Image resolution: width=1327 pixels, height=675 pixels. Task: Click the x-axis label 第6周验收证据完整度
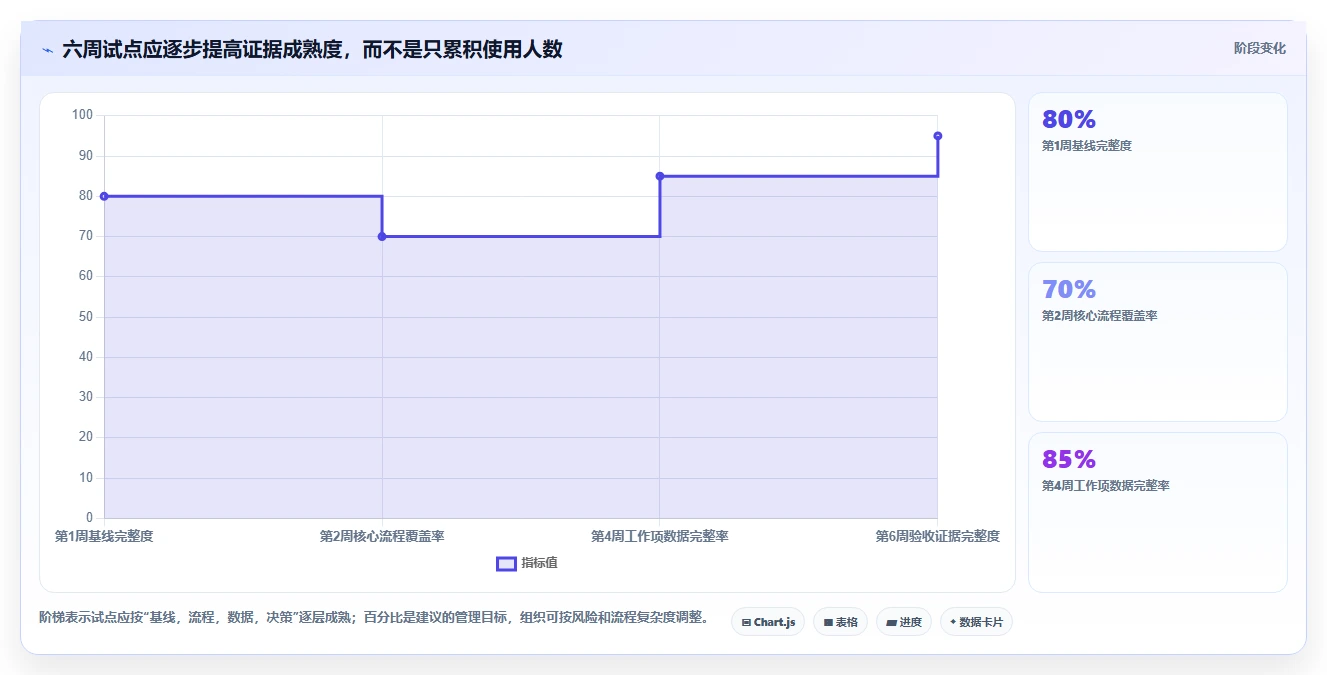(938, 536)
